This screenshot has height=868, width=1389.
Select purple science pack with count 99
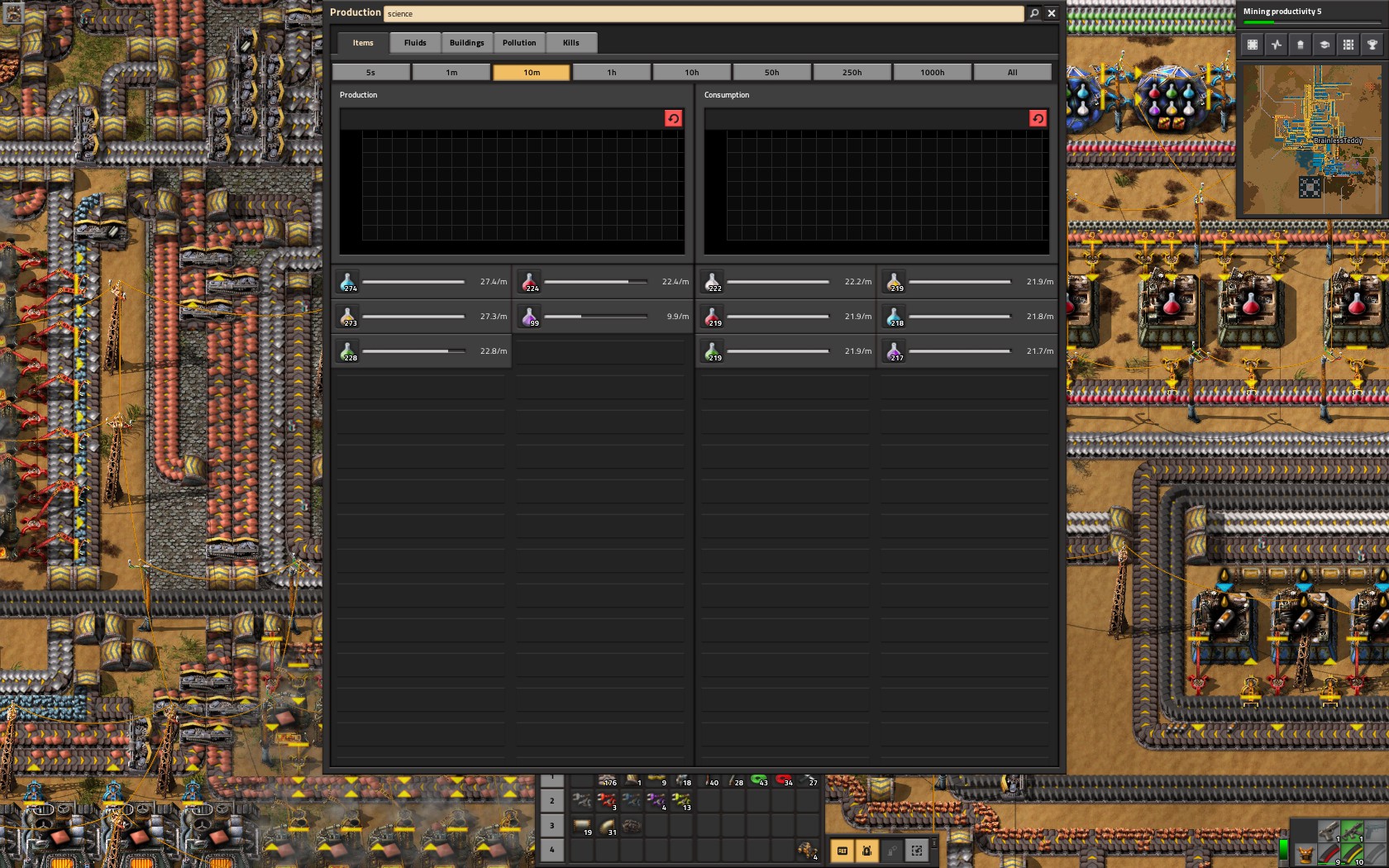529,317
